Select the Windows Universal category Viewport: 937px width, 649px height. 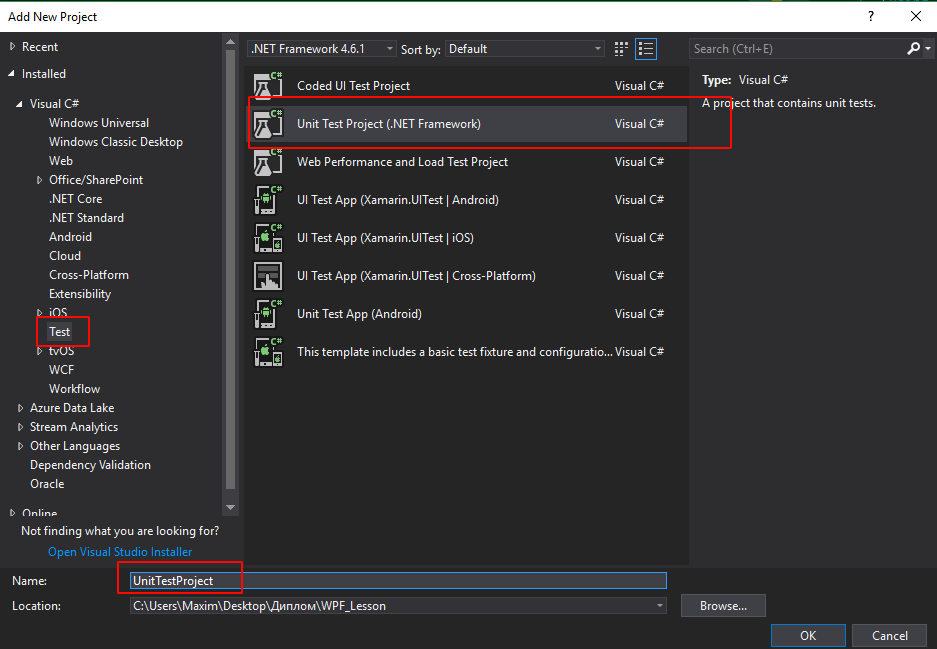pyautogui.click(x=99, y=123)
